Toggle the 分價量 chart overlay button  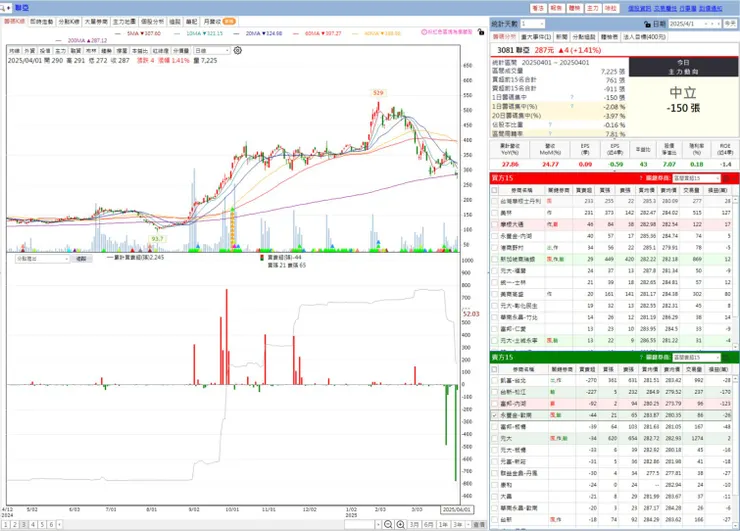coord(181,51)
